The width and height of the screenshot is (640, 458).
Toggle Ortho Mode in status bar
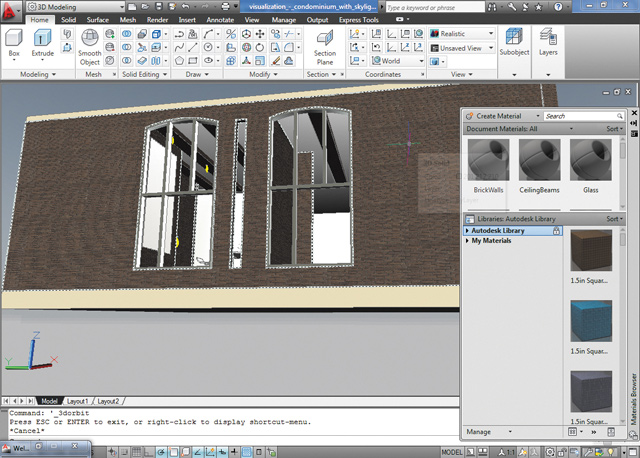point(149,452)
